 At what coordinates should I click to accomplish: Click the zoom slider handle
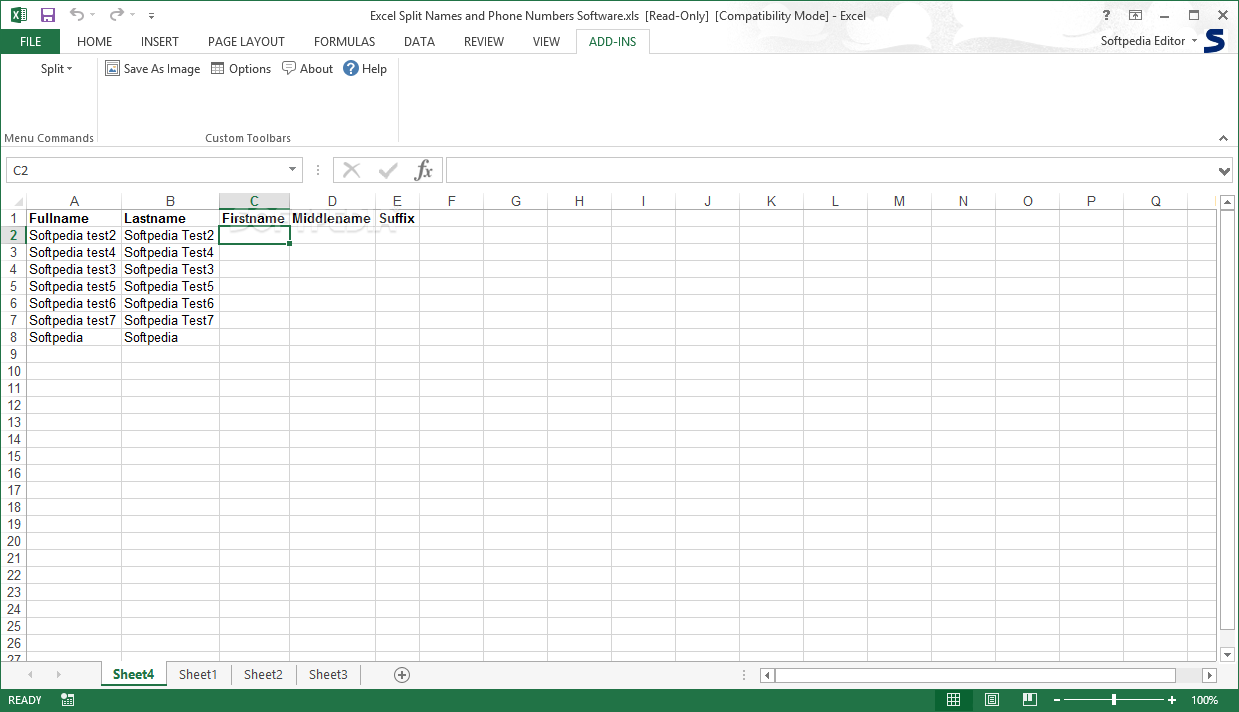click(x=1114, y=700)
